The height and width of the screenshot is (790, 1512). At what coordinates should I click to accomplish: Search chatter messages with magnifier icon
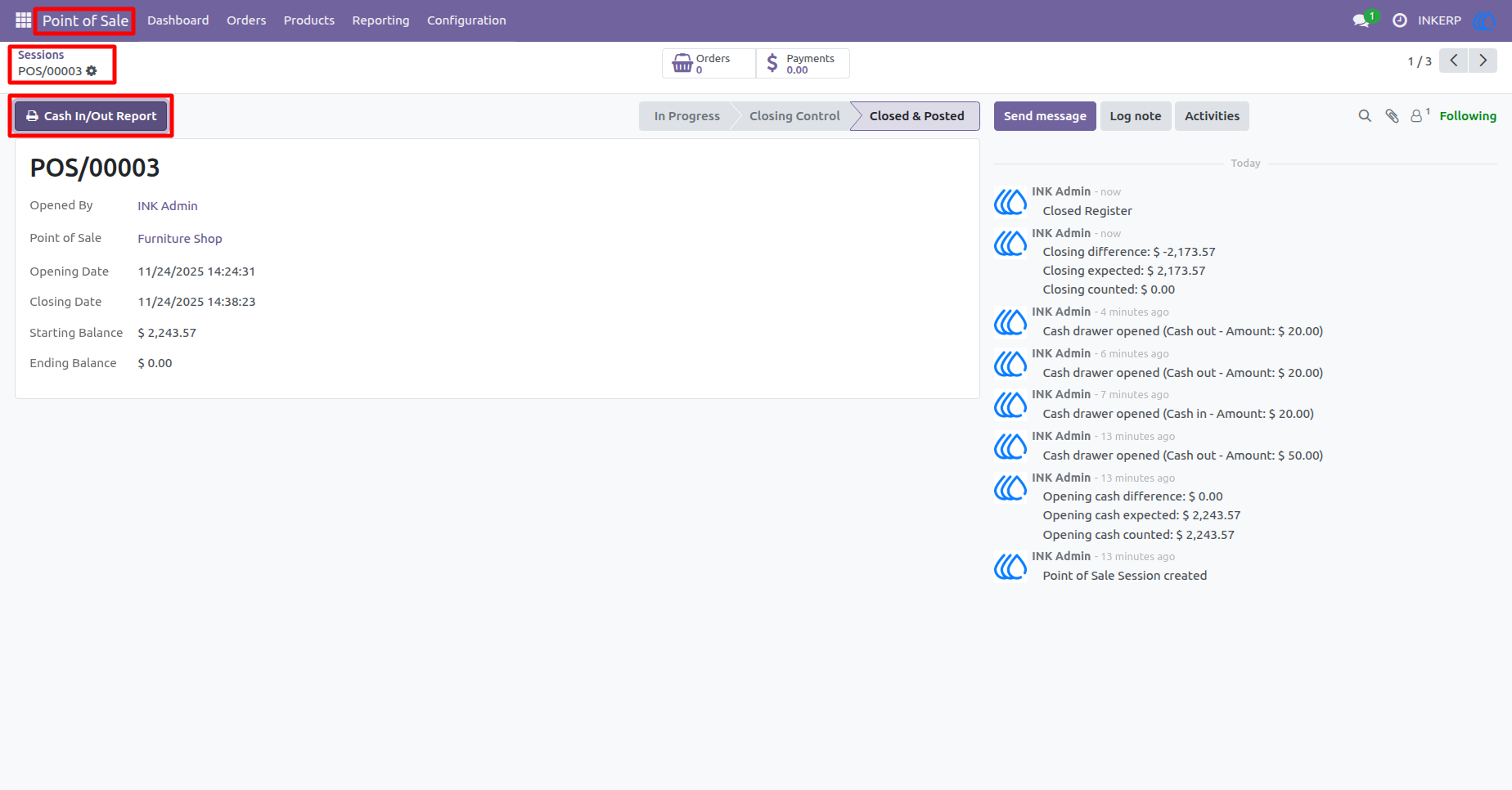(1365, 116)
